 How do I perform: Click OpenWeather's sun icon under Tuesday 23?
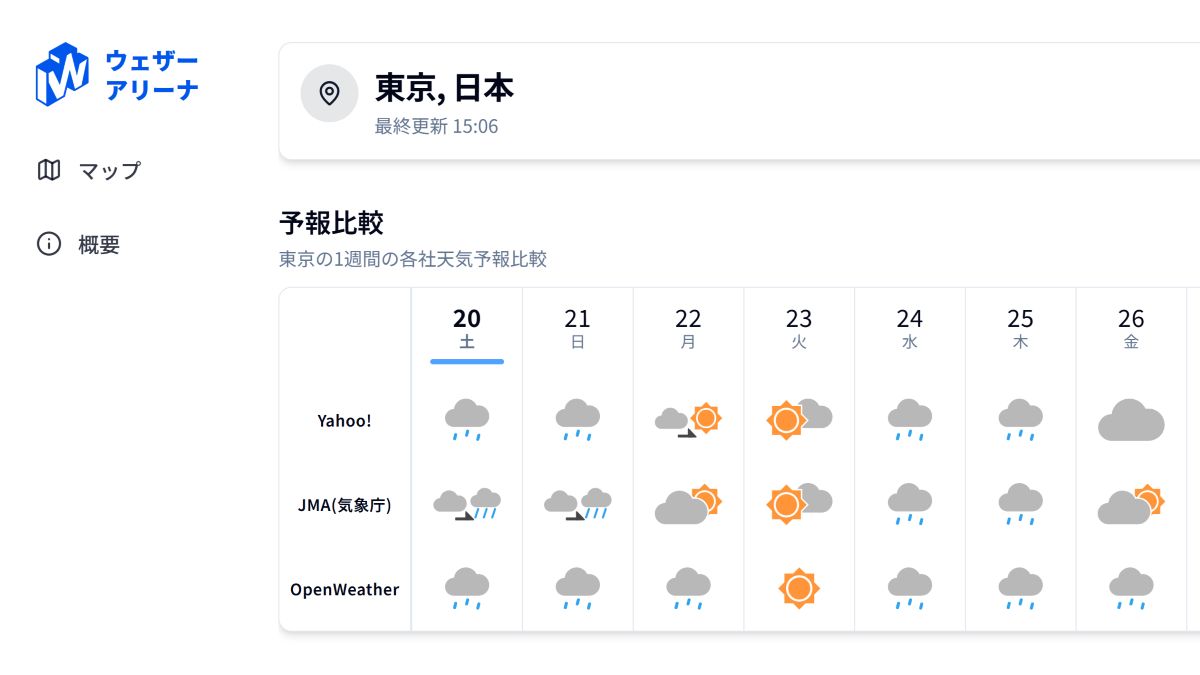[x=799, y=589]
